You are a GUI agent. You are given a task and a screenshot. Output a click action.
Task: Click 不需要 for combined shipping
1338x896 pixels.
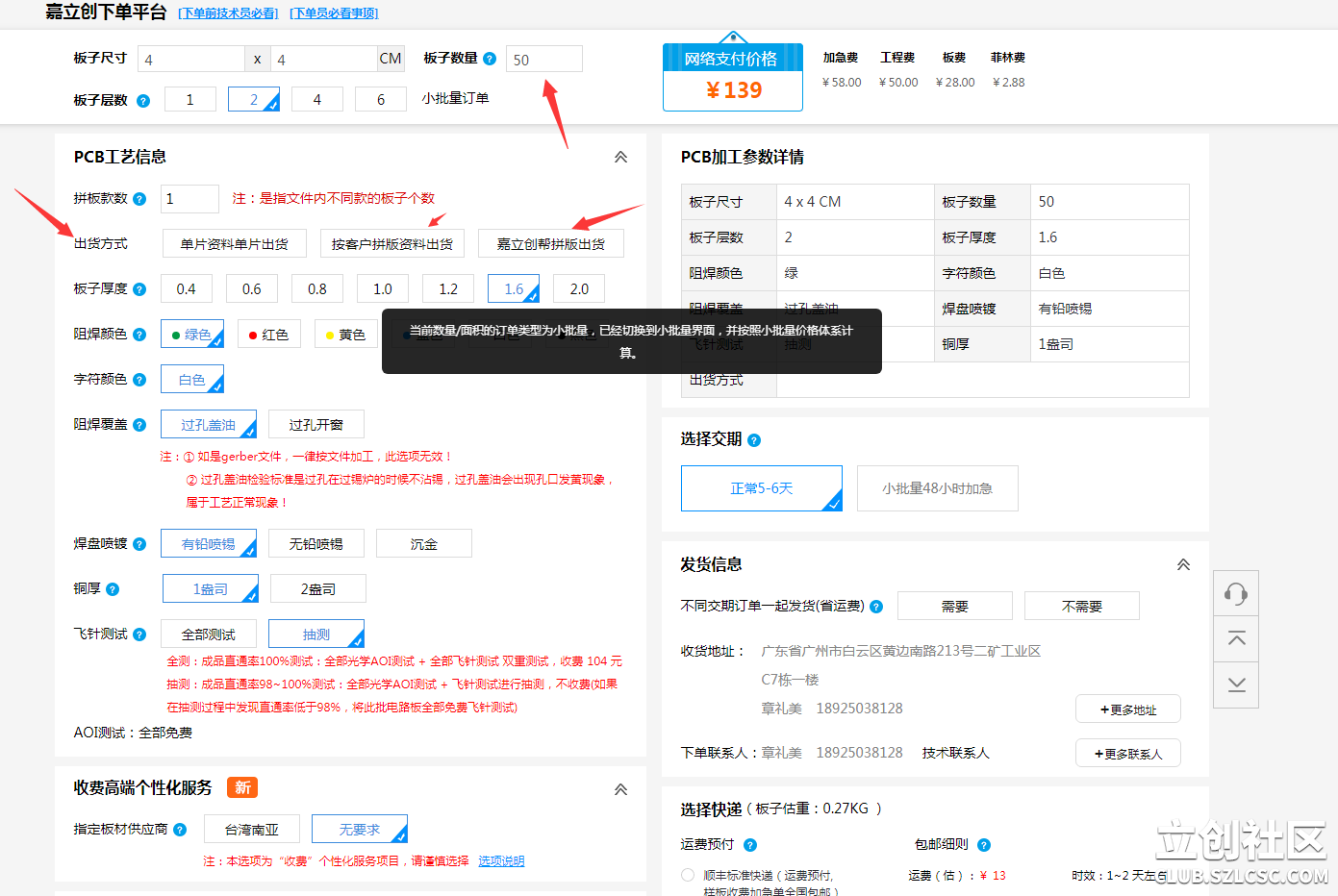point(1081,606)
